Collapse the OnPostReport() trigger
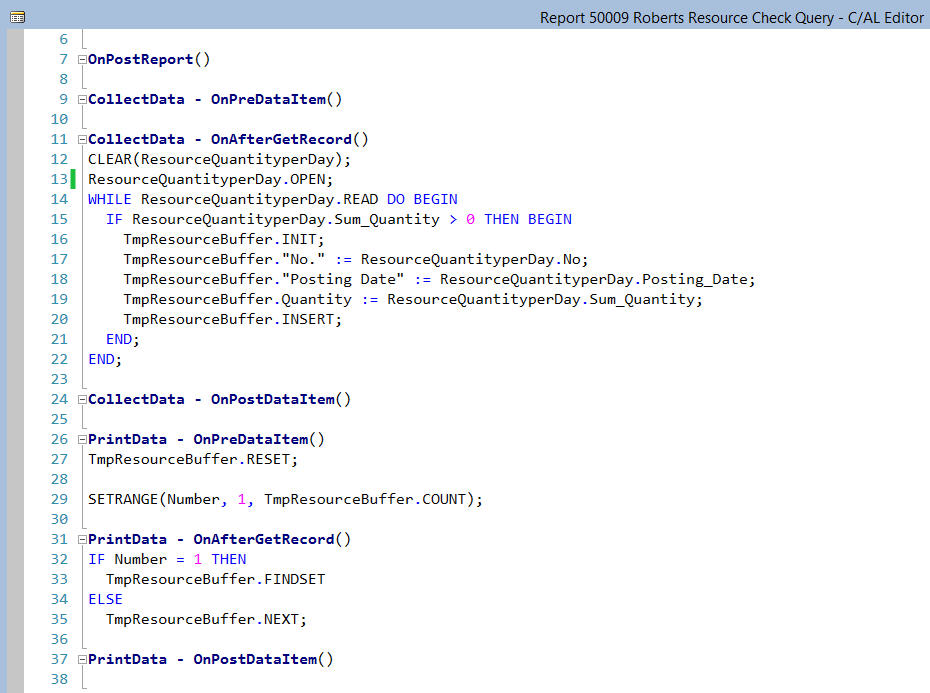 point(82,59)
